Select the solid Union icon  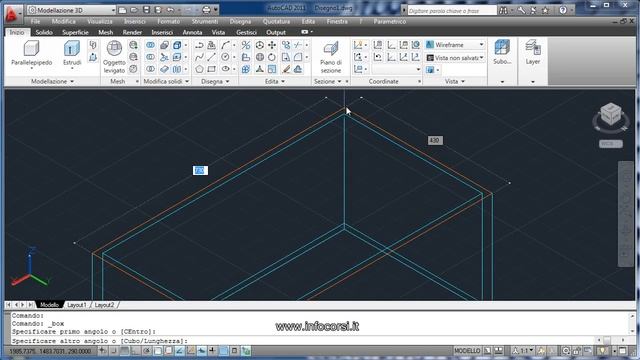coord(151,45)
